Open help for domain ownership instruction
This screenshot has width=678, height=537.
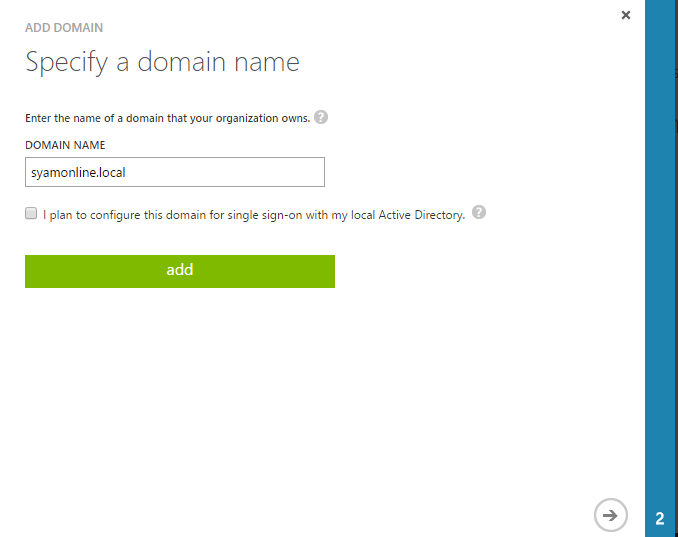click(321, 117)
